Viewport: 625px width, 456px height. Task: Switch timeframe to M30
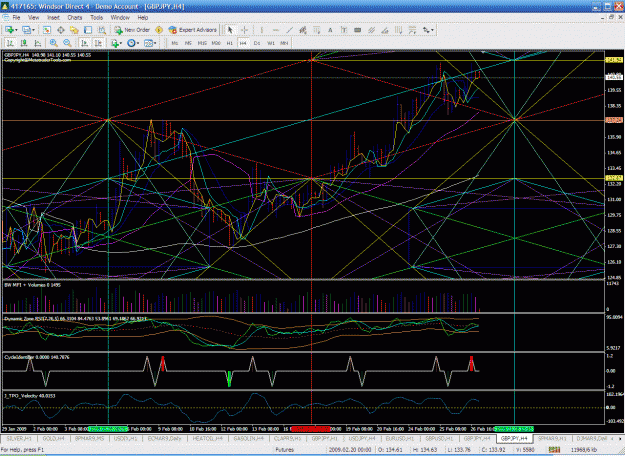pos(216,43)
